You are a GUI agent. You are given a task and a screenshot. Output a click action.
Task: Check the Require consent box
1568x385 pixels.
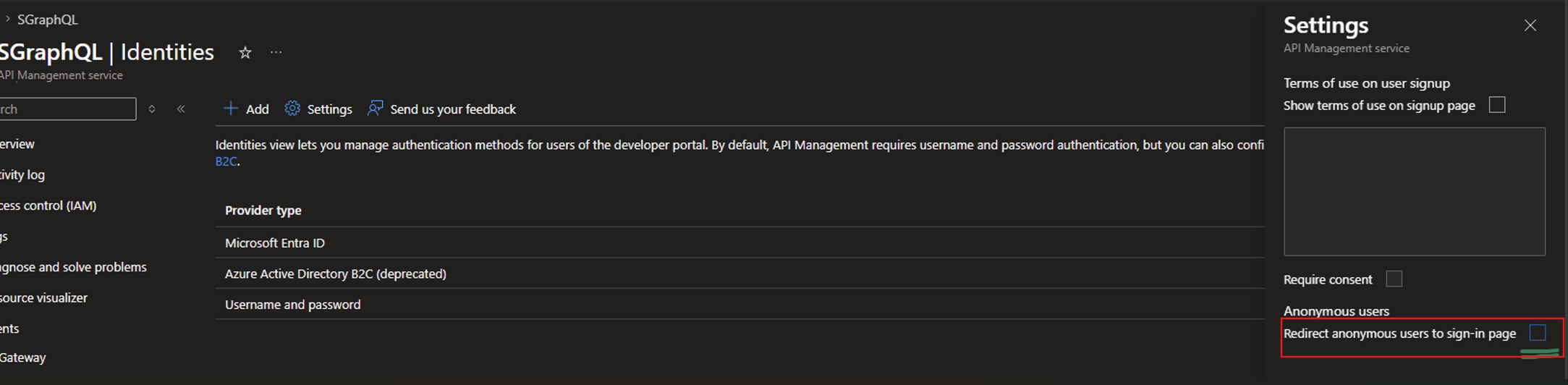pyautogui.click(x=1394, y=279)
